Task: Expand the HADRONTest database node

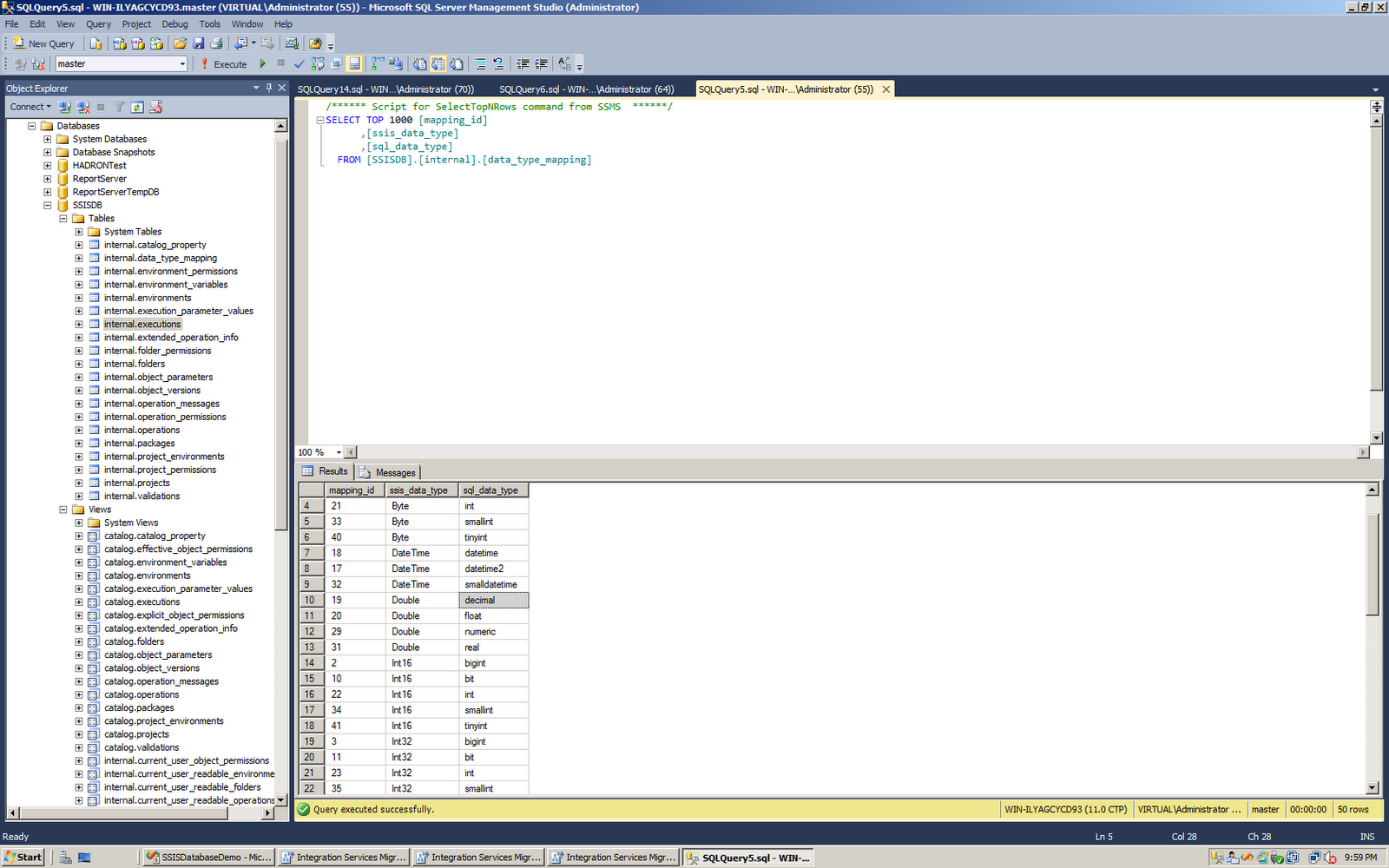Action: (48, 166)
